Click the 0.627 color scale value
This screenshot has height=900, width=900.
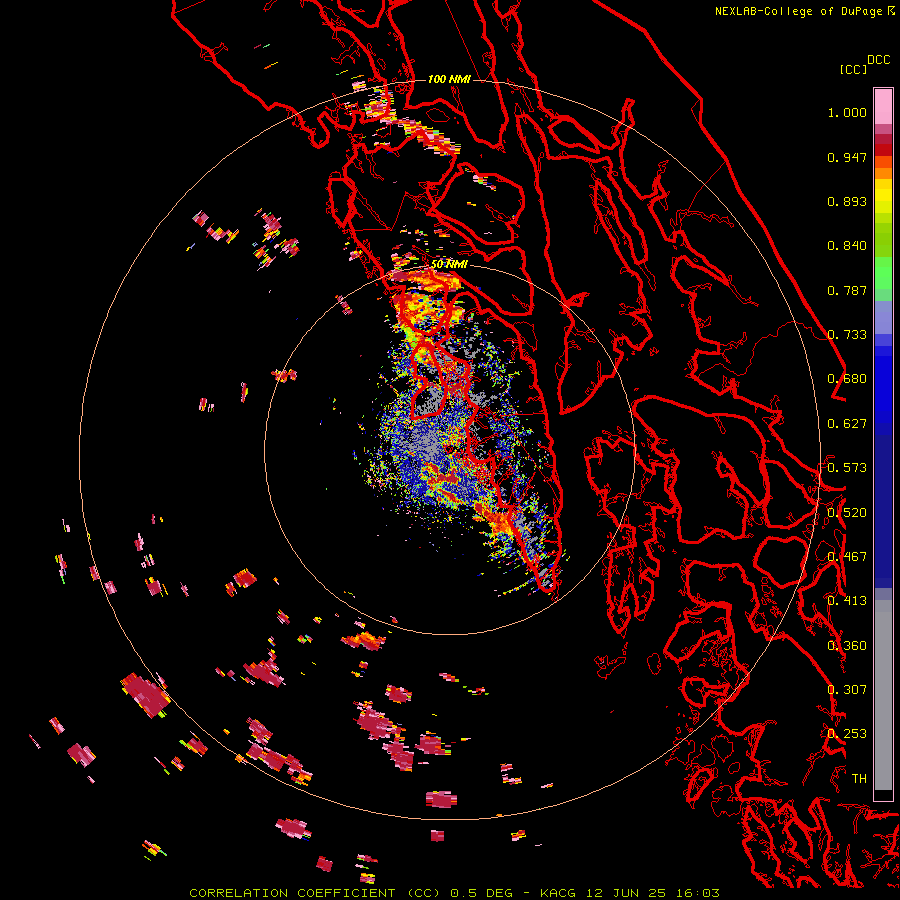tap(847, 424)
